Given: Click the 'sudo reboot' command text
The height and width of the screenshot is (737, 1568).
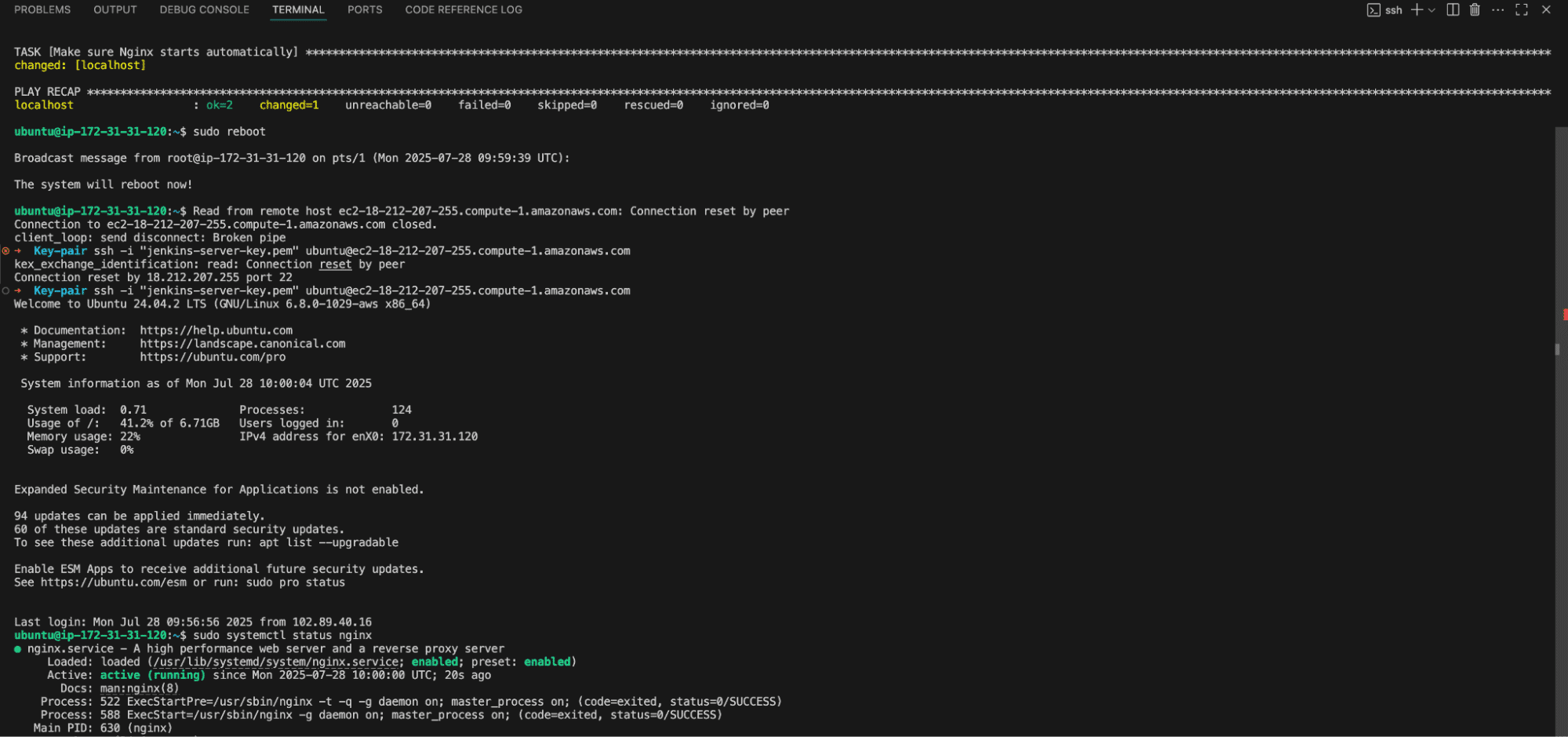Looking at the screenshot, I should (x=229, y=132).
